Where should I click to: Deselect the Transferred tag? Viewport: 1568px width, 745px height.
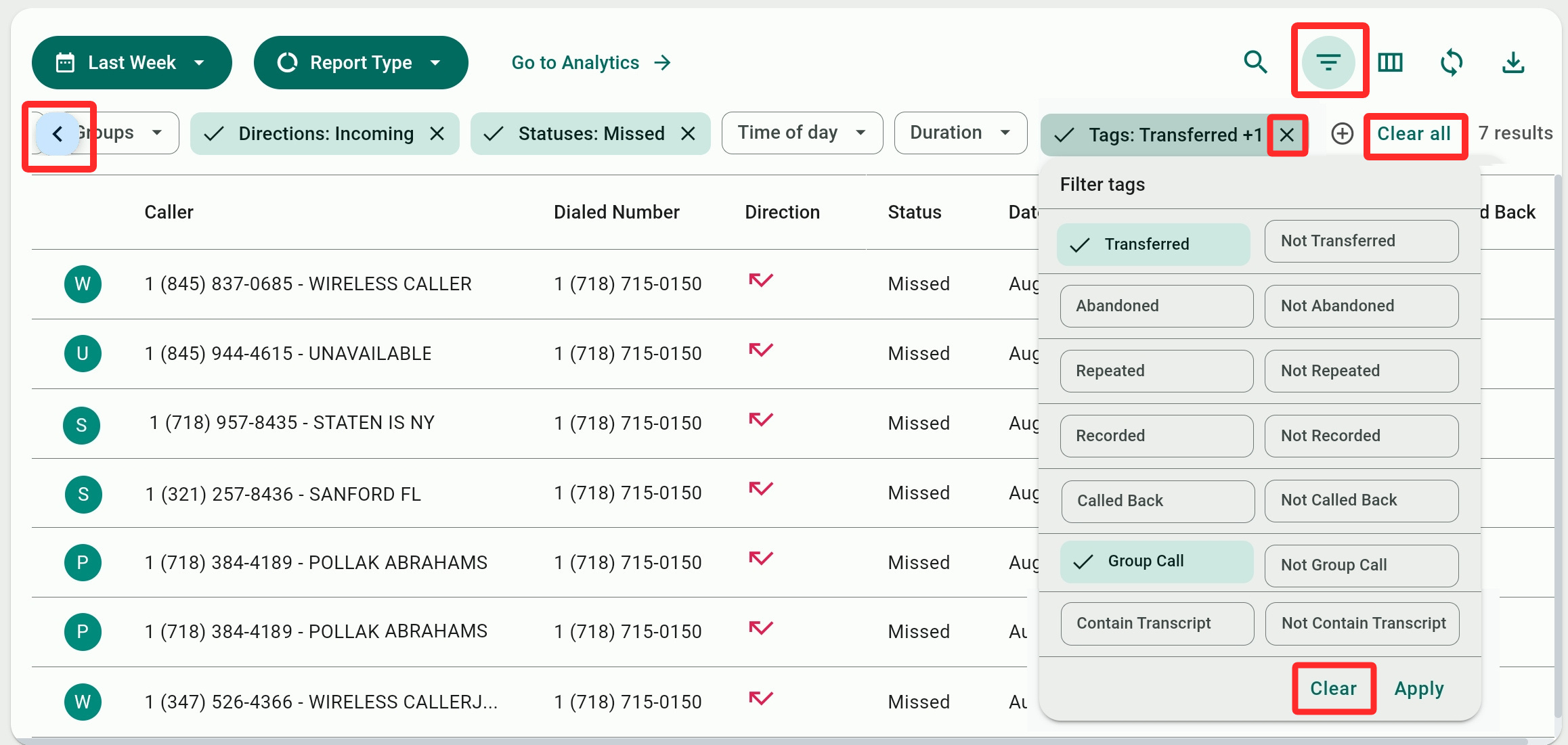tap(1153, 244)
